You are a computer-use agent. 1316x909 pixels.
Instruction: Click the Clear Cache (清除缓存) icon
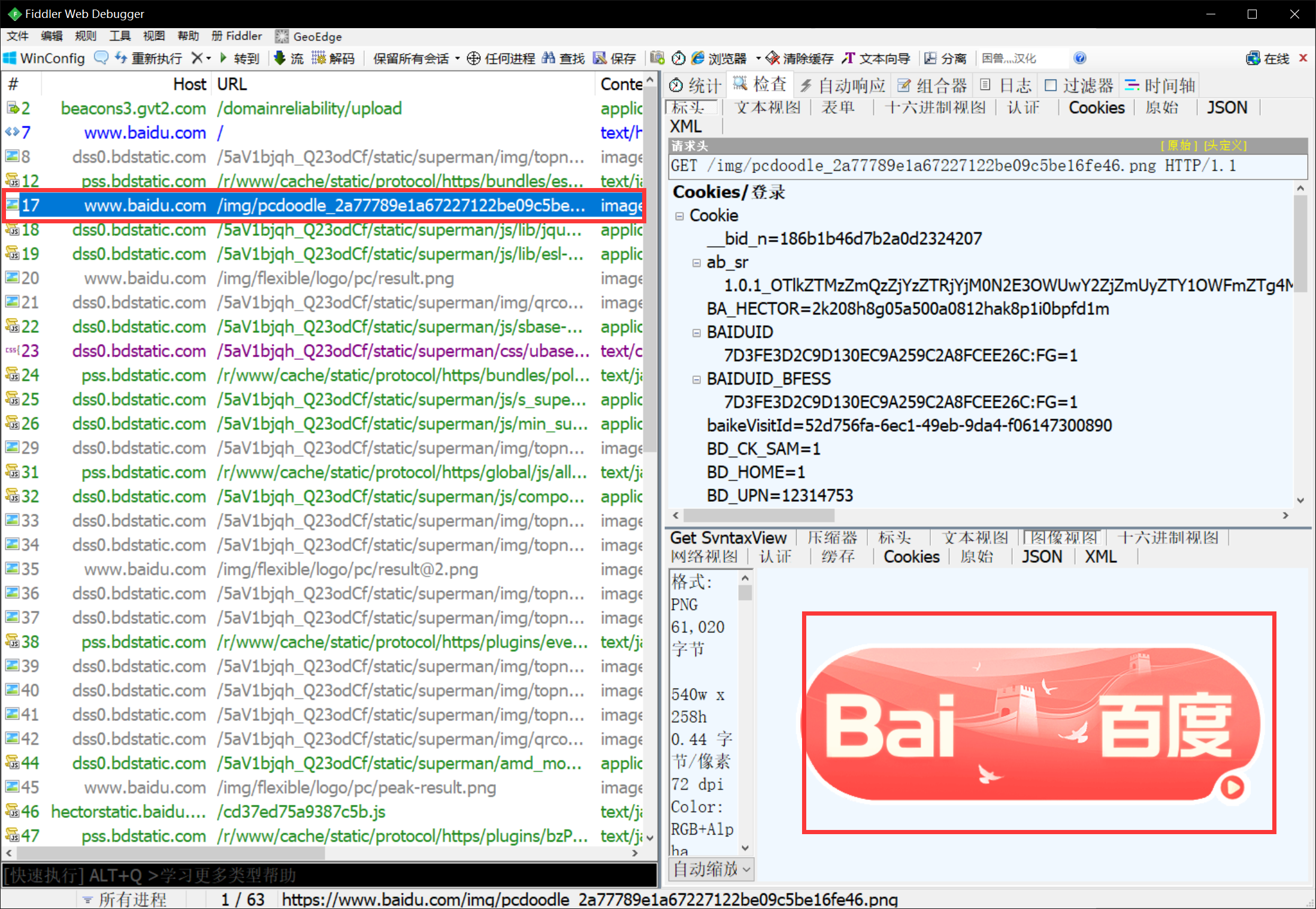773,58
